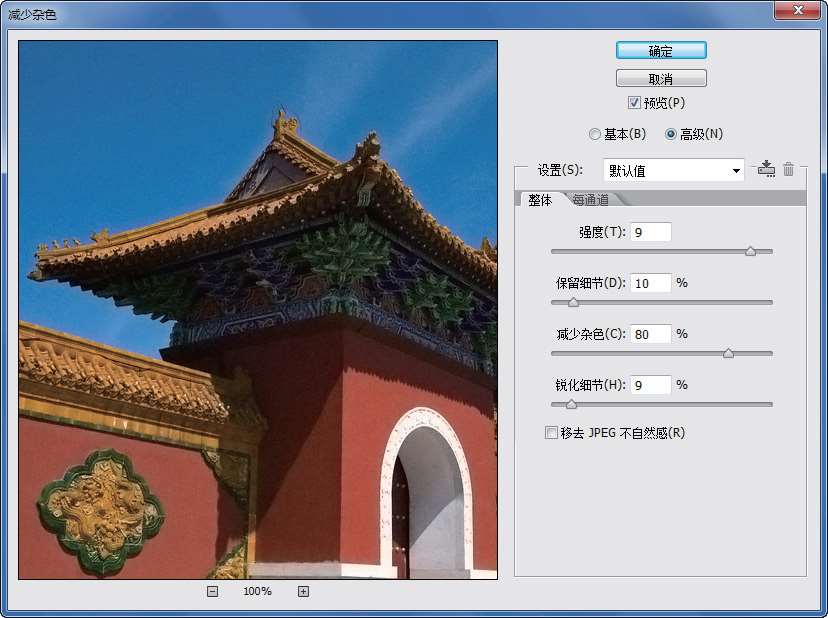Click the 减少杂色(C) percentage field
The image size is (828, 618).
pos(651,334)
